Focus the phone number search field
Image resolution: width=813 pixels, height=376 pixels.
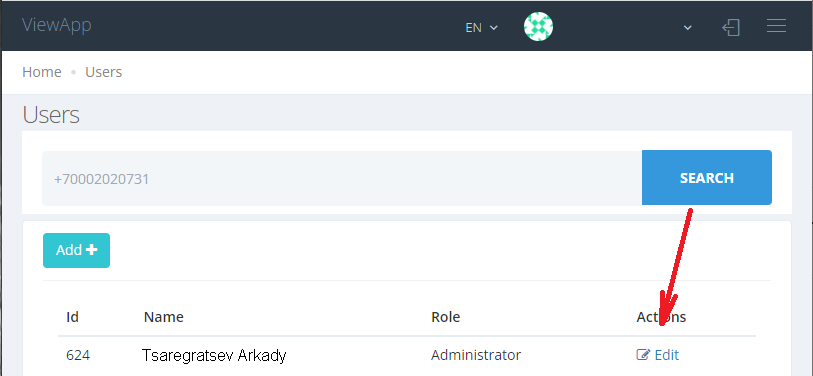(x=342, y=178)
